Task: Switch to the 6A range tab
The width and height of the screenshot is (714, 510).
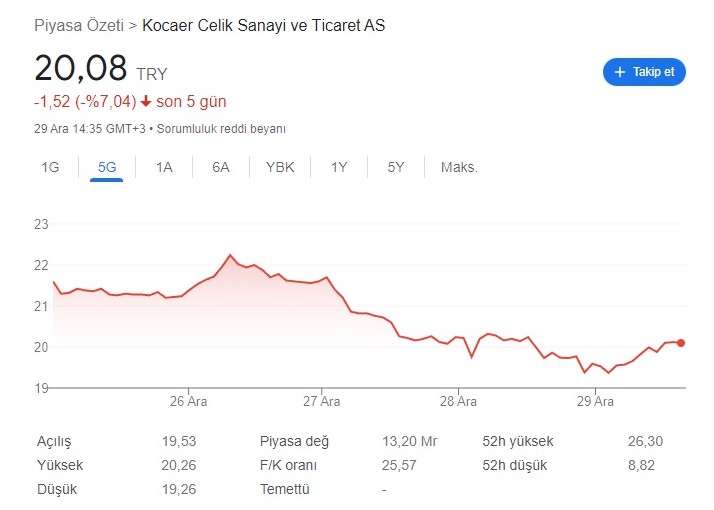Action: coord(221,167)
